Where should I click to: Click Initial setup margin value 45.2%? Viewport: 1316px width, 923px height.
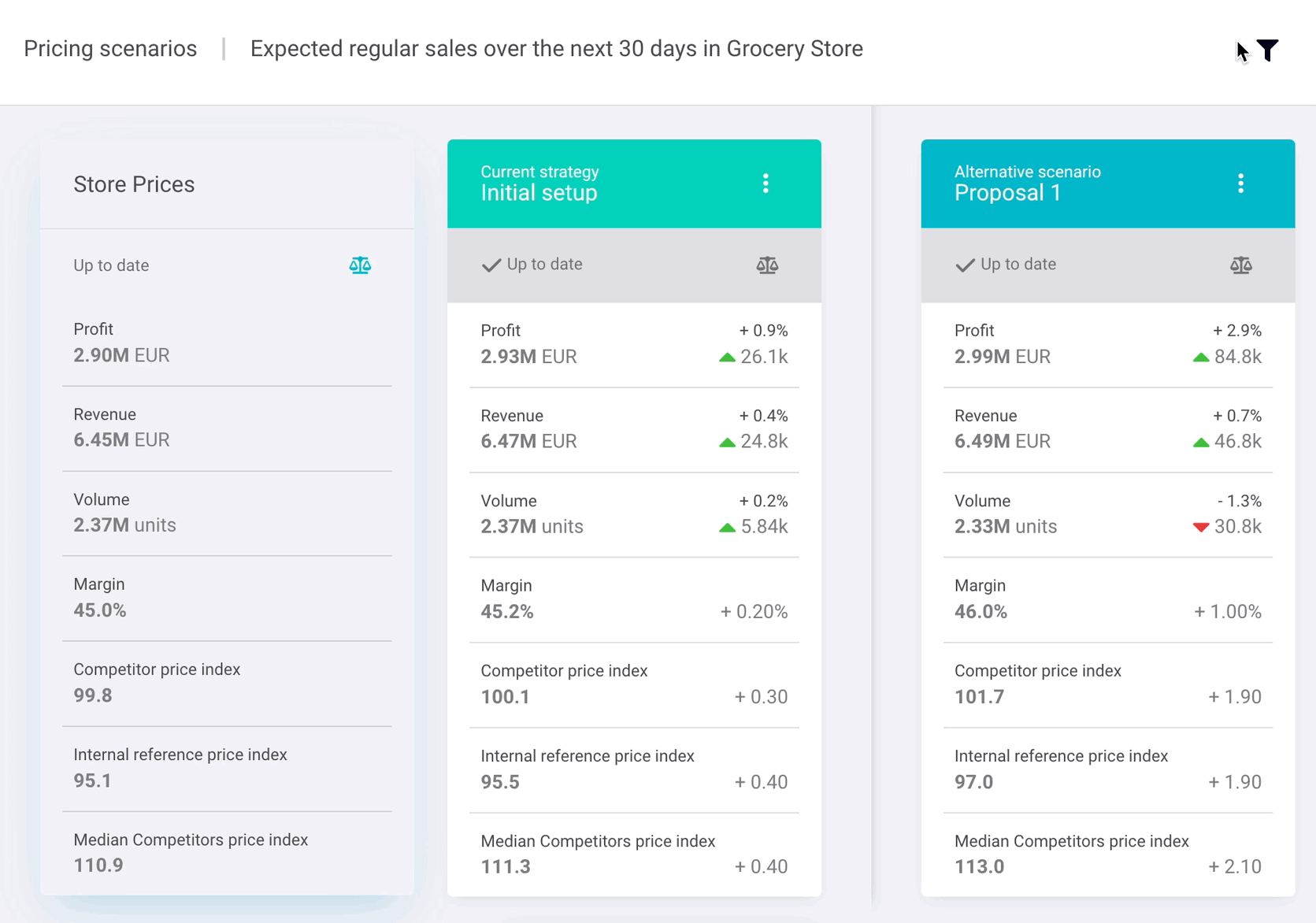pos(507,612)
